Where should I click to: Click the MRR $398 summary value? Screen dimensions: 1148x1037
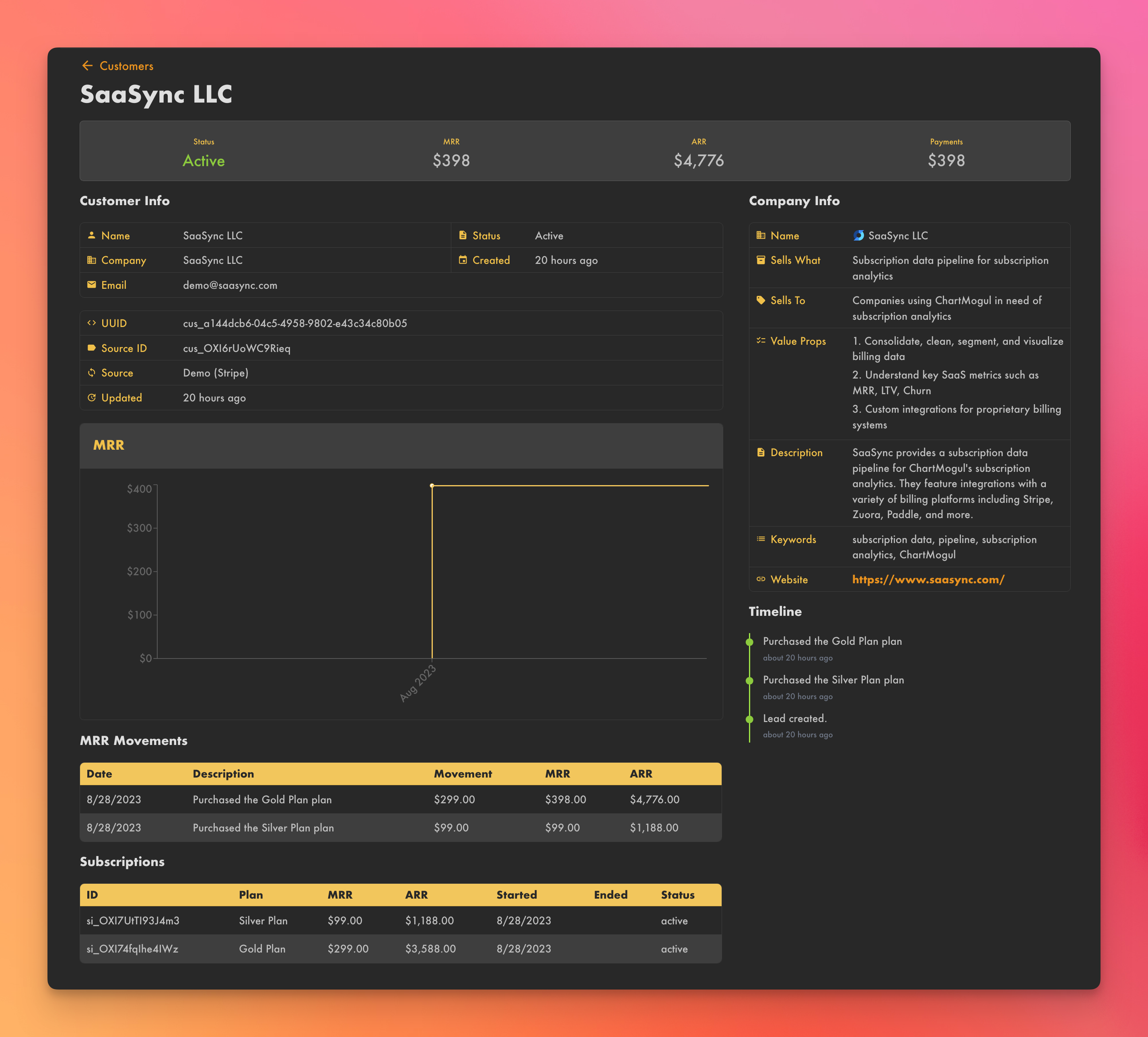[451, 160]
